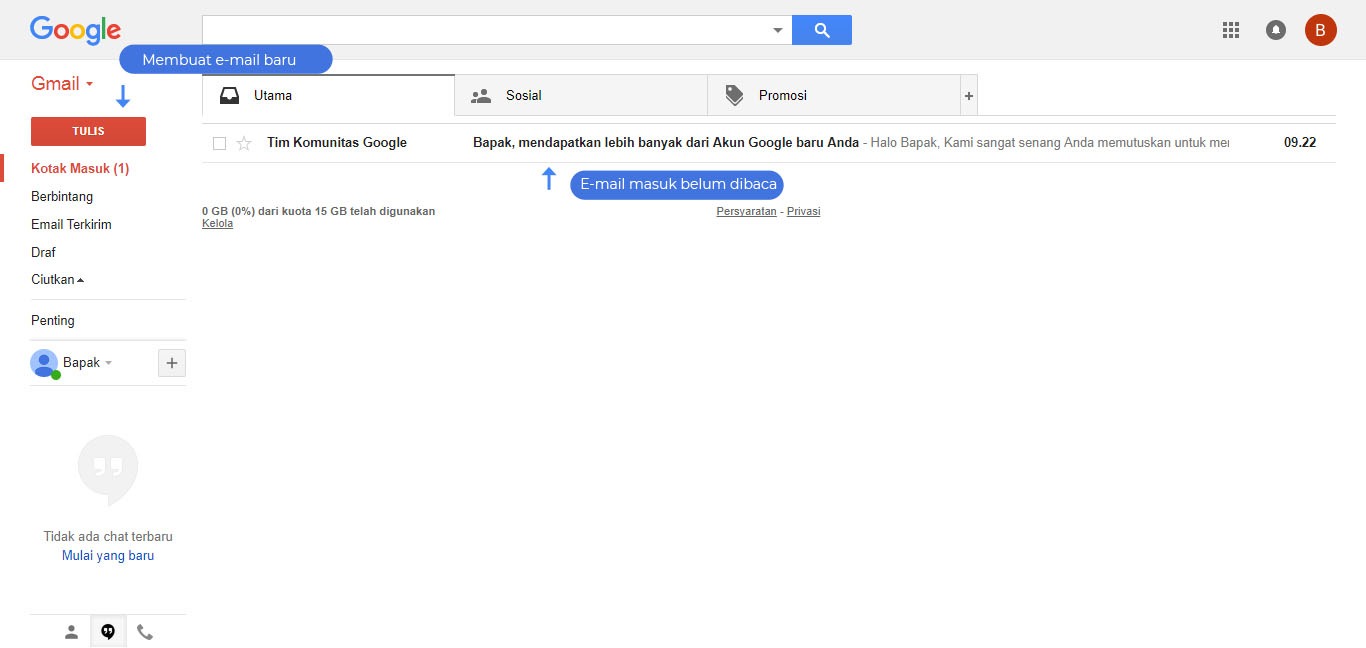
Task: Open the Kelola storage link
Action: 217,224
